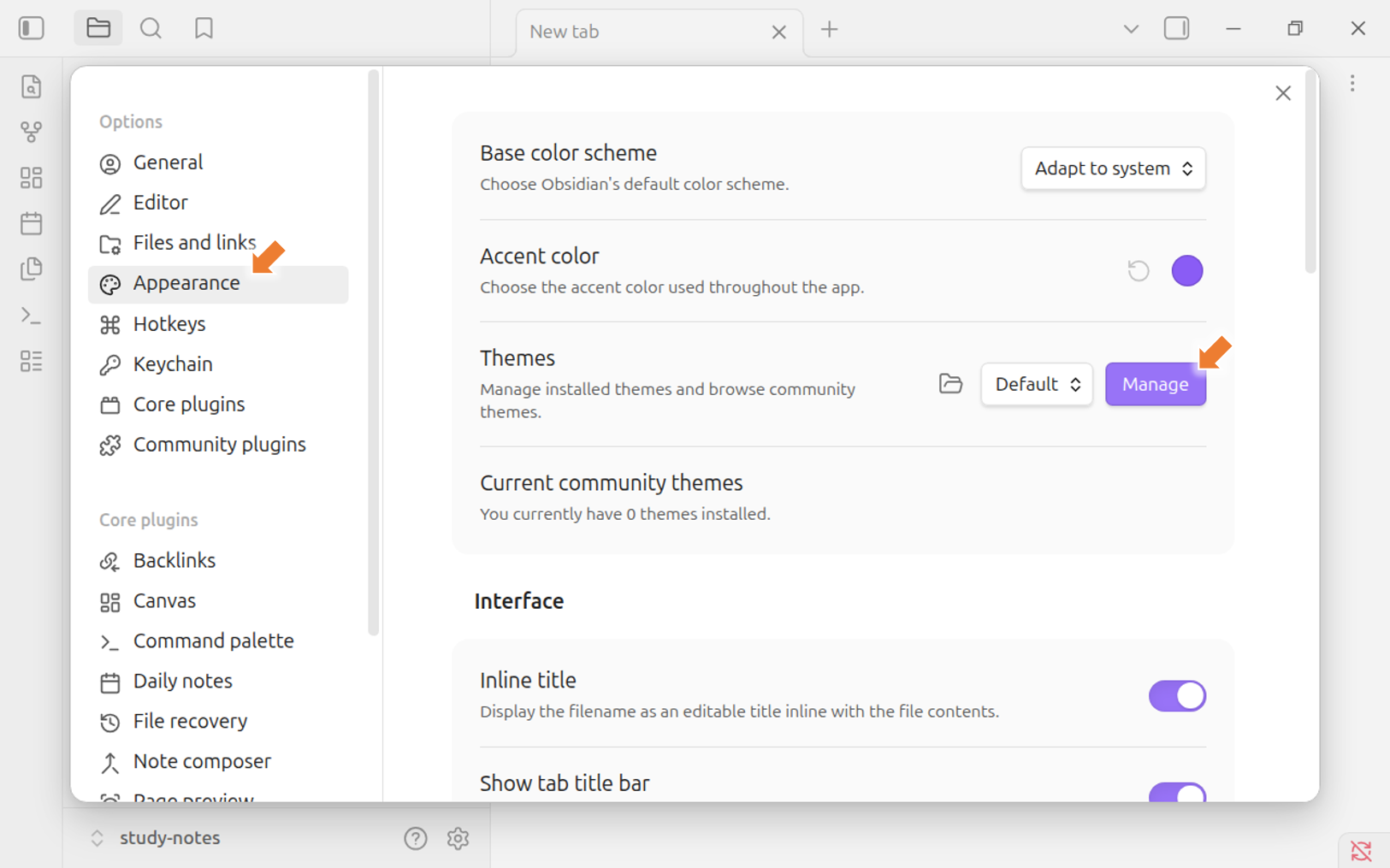Screen dimensions: 1390x868
Task: Open the tab list chevron dropdown
Action: pos(1131,29)
